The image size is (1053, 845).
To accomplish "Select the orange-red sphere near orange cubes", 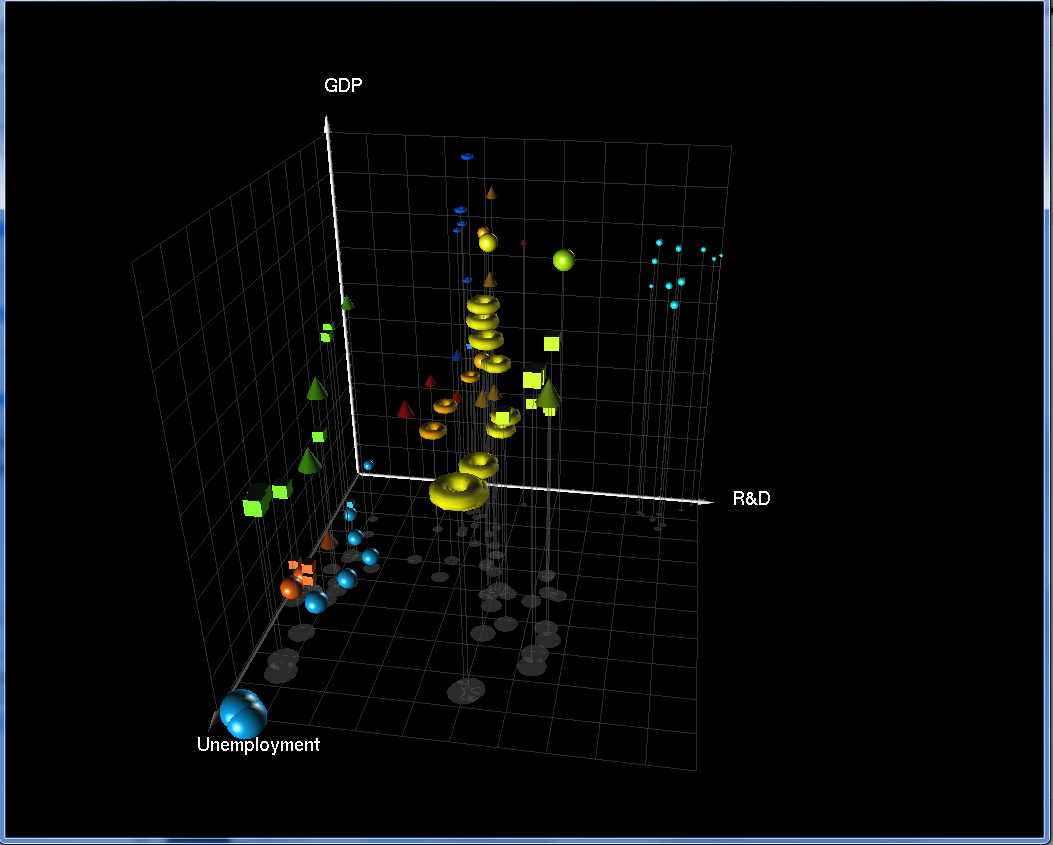I will [290, 589].
